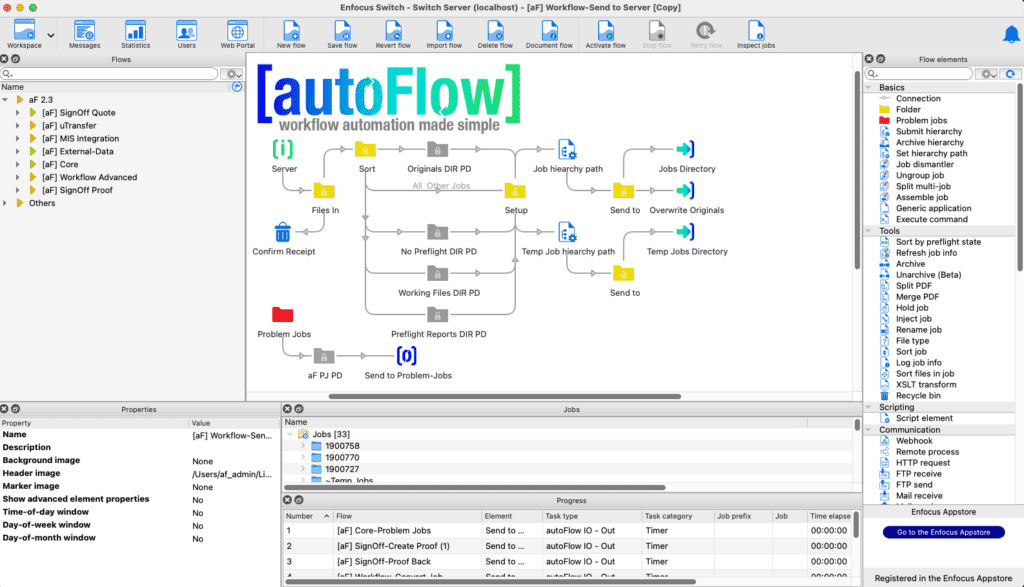Image resolution: width=1024 pixels, height=587 pixels.
Task: Collapse the Communication section in Flow elements
Action: pyautogui.click(x=869, y=430)
